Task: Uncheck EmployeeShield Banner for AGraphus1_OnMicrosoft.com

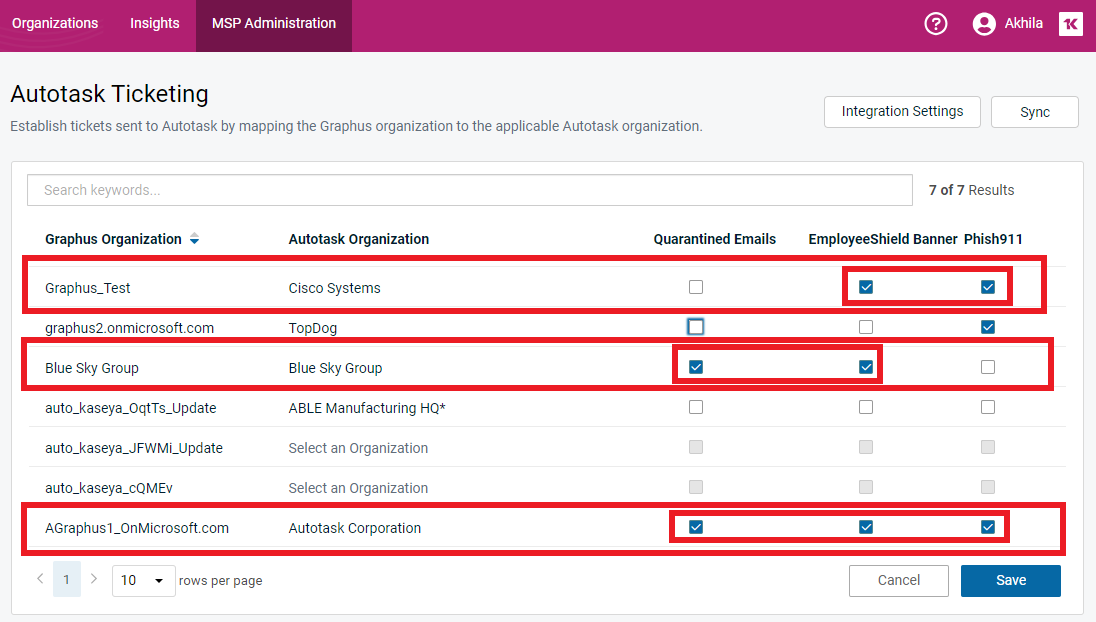Action: (866, 527)
